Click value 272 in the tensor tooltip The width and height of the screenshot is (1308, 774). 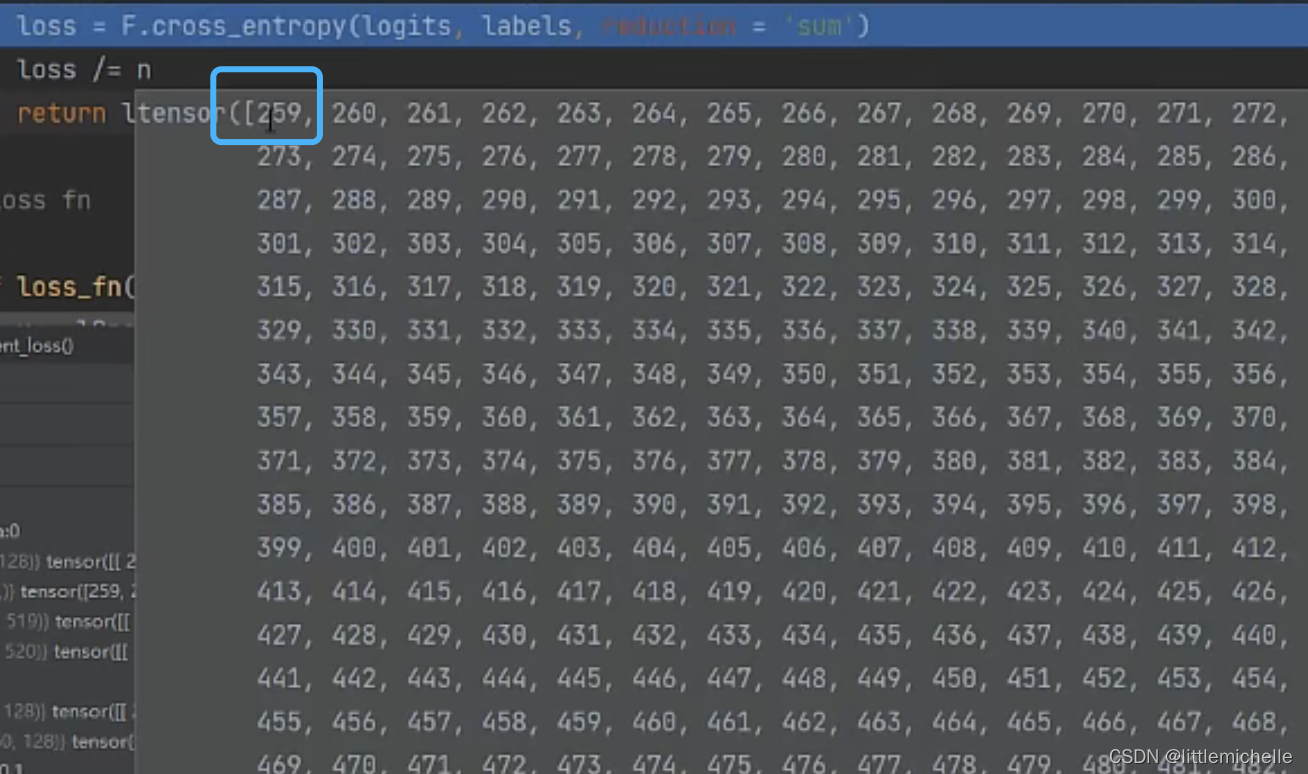tap(1254, 113)
